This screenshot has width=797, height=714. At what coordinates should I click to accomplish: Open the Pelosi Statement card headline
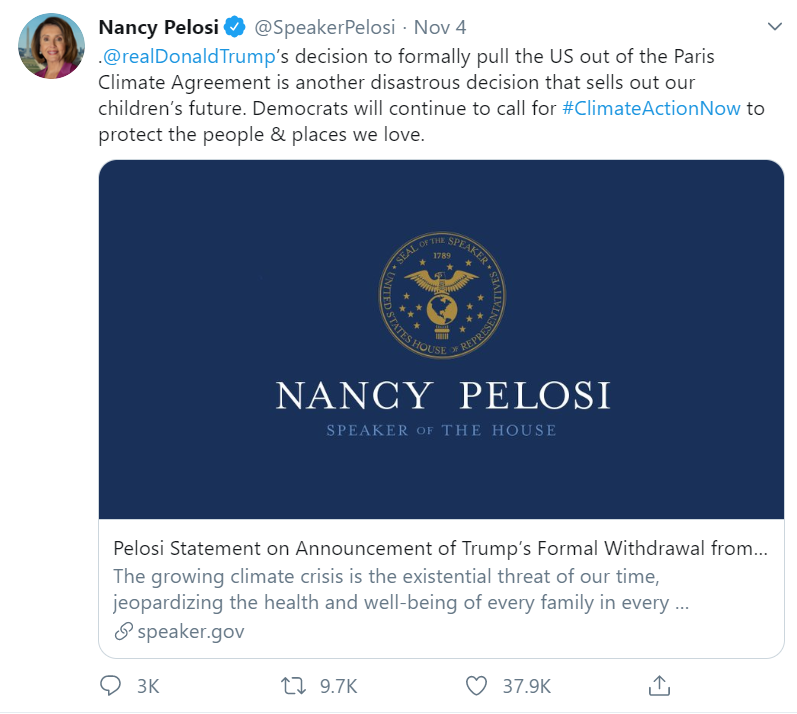[440, 548]
